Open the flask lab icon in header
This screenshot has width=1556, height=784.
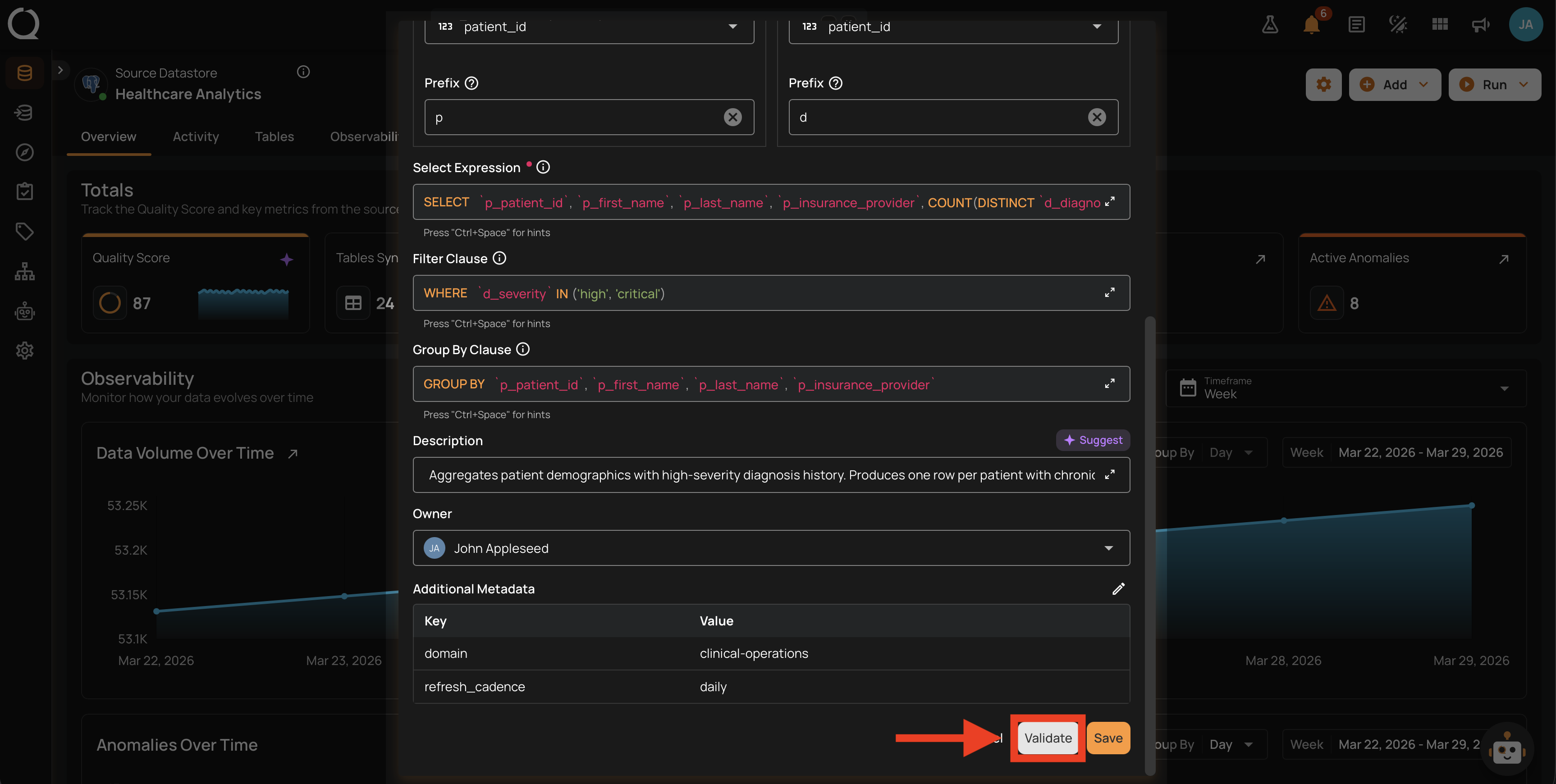1270,25
